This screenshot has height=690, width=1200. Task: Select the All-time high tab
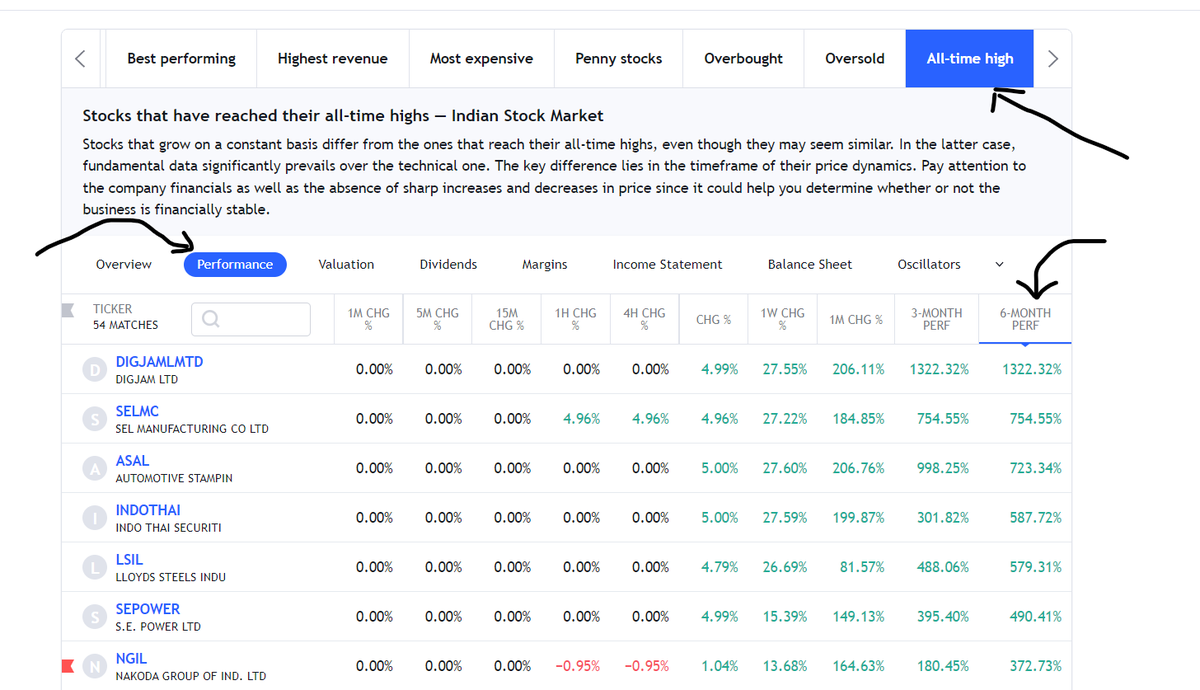click(x=970, y=58)
